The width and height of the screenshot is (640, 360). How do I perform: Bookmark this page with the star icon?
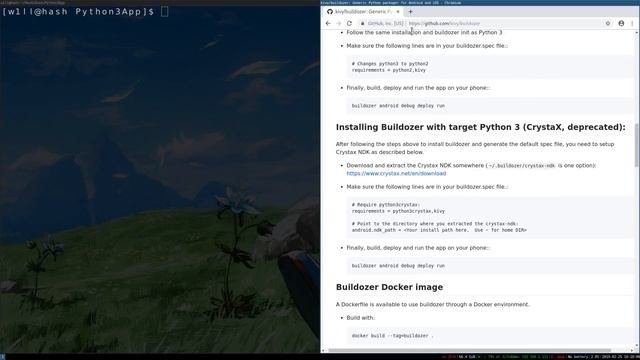(608, 24)
